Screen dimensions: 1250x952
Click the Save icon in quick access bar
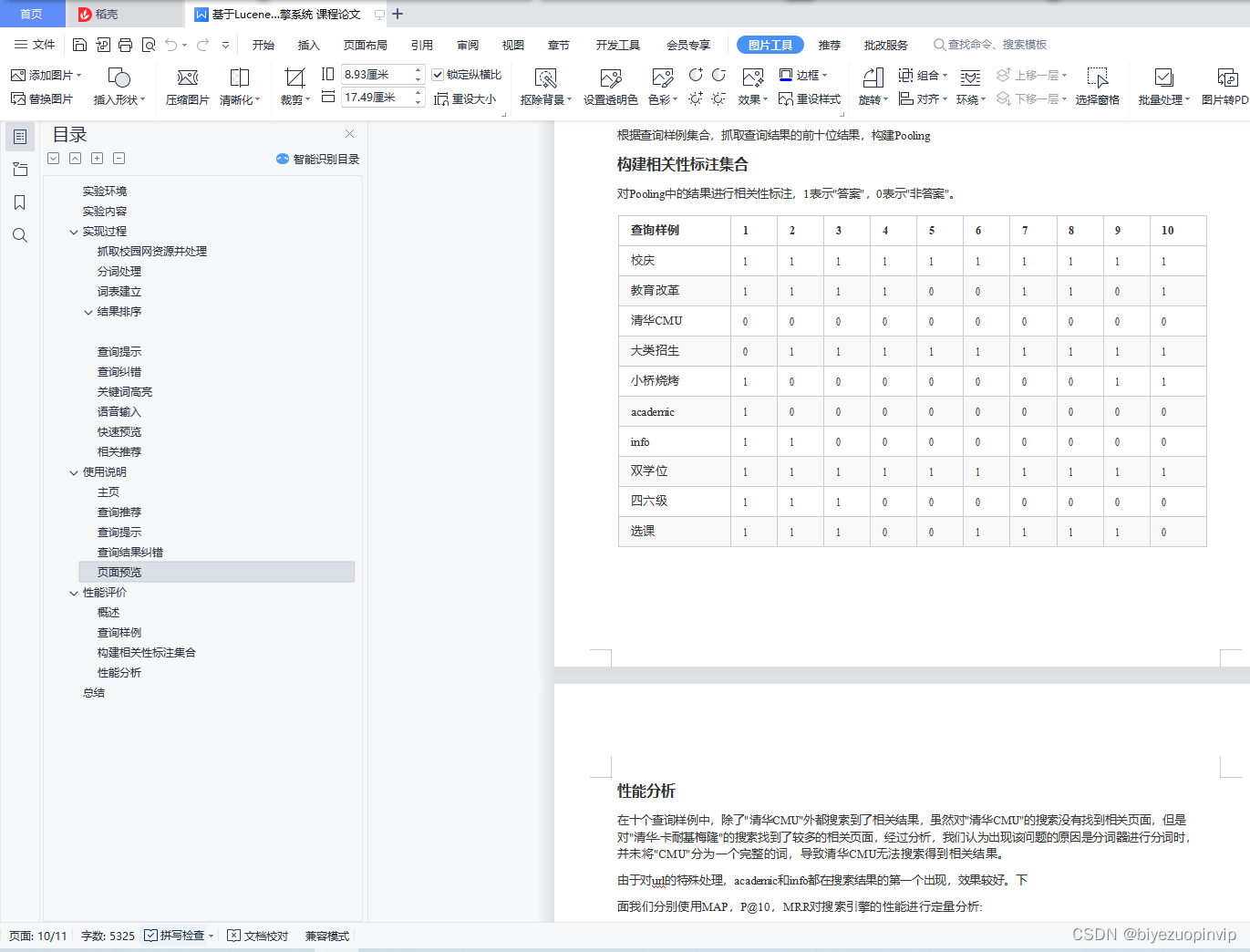79,45
